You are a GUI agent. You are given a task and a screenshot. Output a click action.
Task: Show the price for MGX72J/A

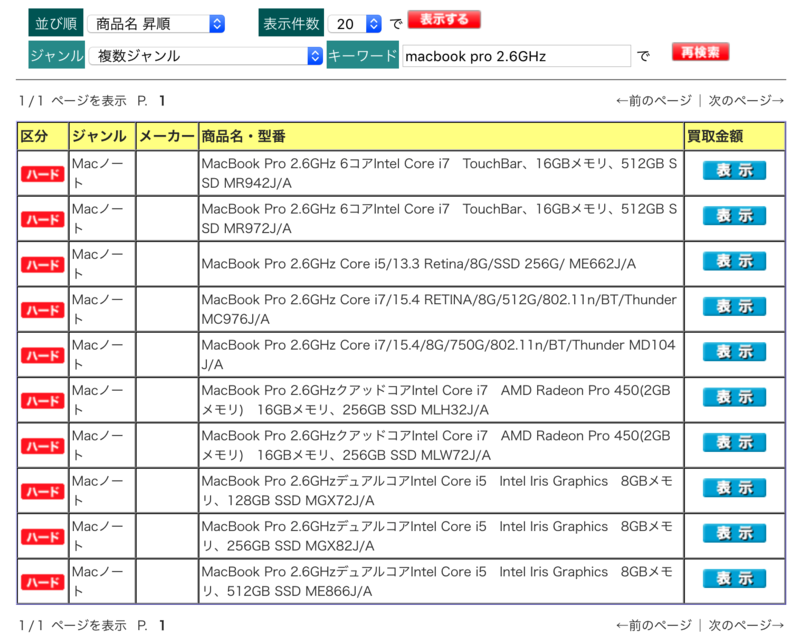coord(734,488)
